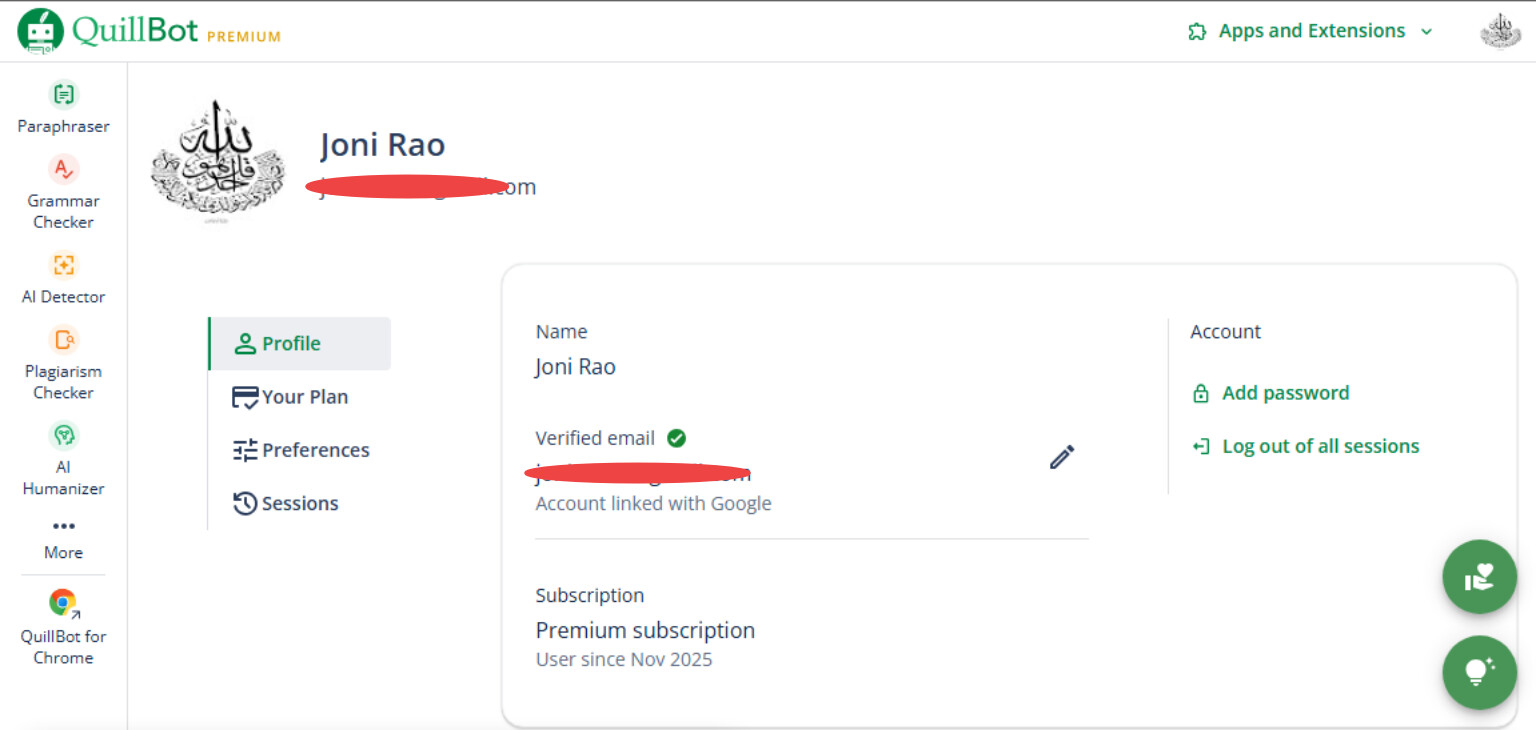Viewport: 1536px width, 730px height.
Task: Launch the AI Detector icon
Action: 64,265
